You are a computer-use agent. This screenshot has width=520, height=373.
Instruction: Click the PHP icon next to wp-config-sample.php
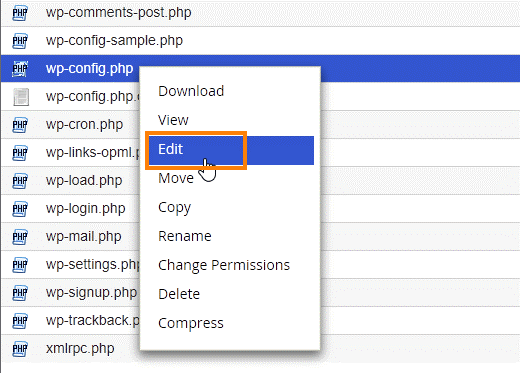[20, 41]
